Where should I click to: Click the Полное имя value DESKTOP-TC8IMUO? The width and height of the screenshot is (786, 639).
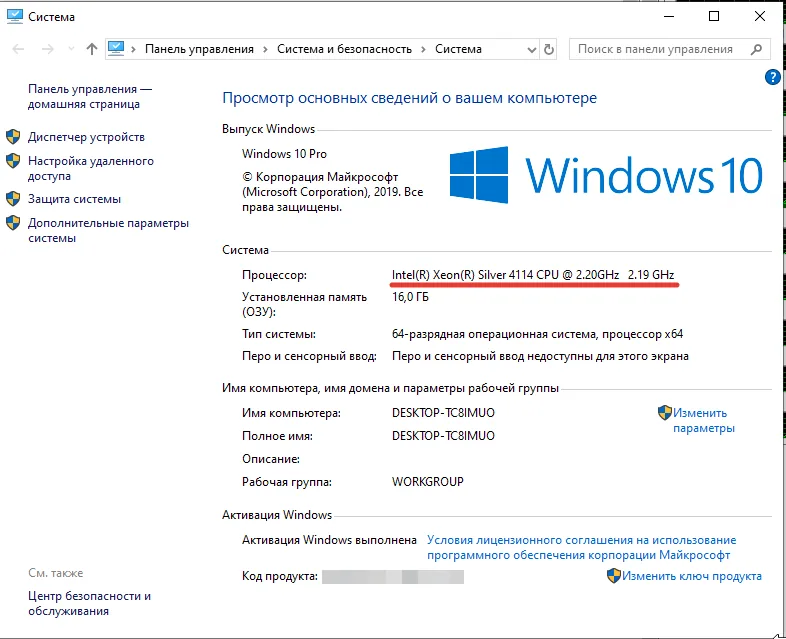click(443, 436)
